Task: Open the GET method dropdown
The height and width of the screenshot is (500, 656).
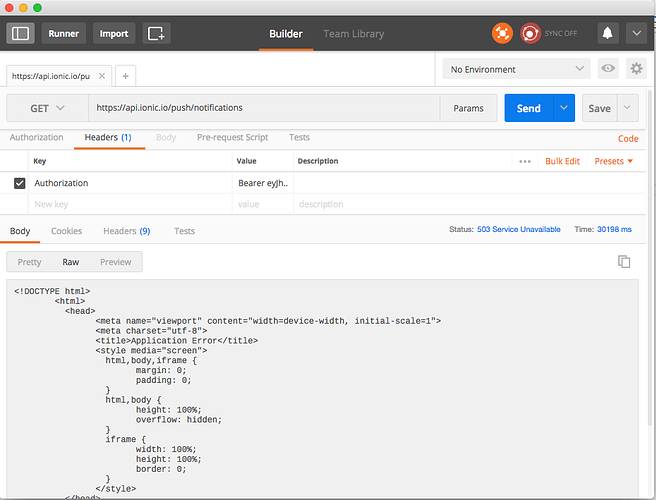Action: [47, 108]
